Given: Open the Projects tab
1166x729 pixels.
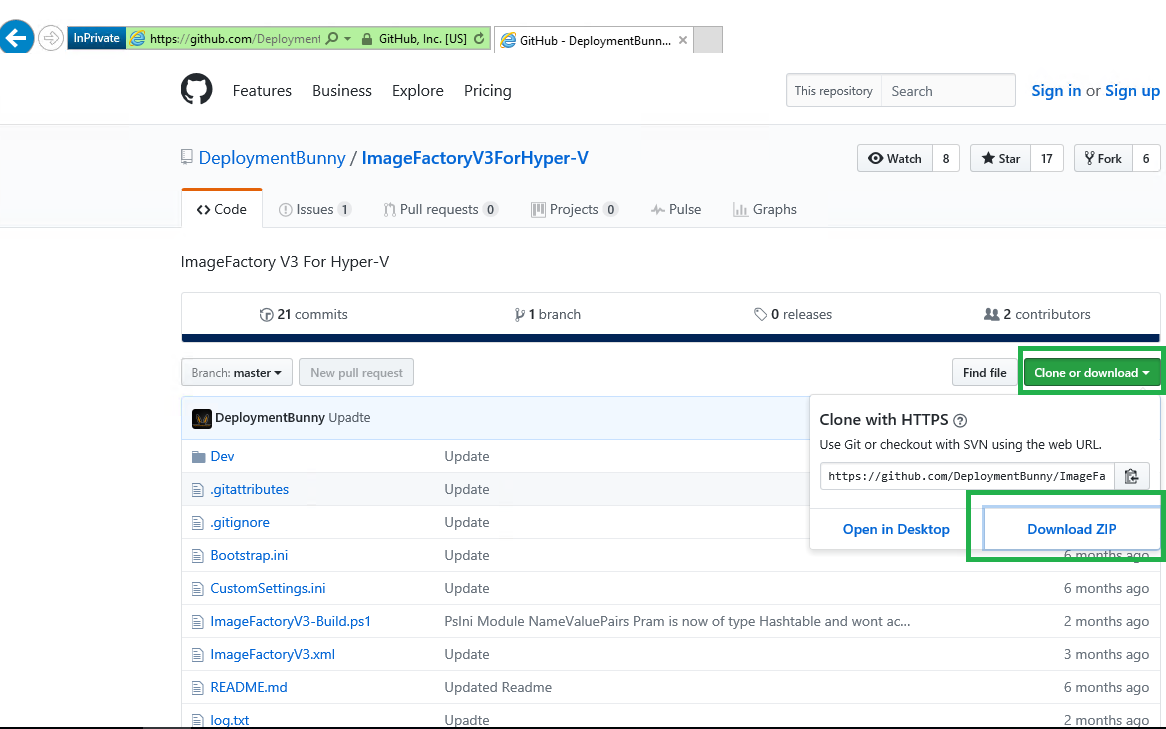Looking at the screenshot, I should point(574,210).
